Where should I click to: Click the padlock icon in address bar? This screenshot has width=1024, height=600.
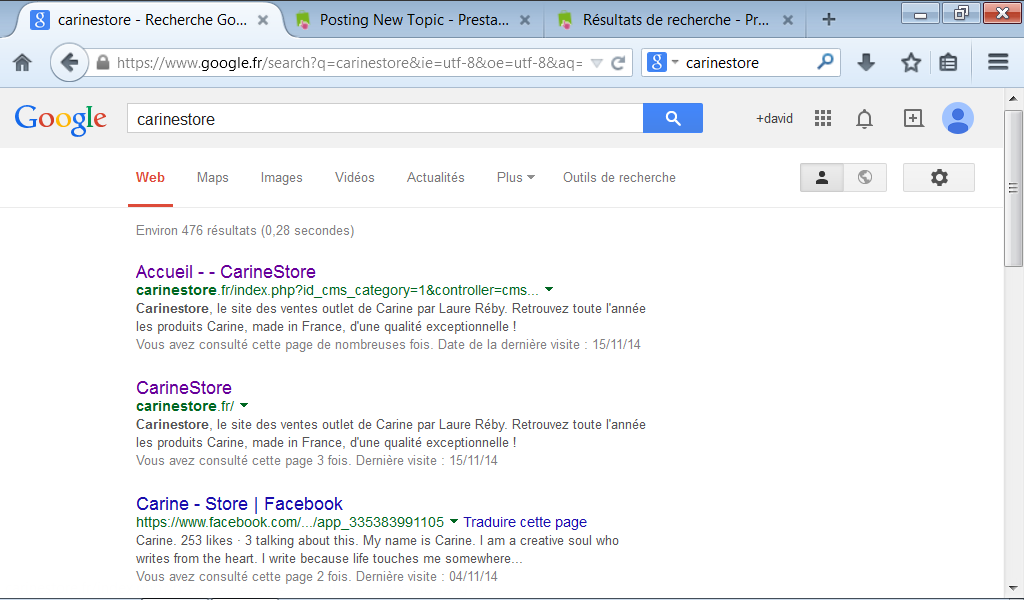click(x=103, y=63)
